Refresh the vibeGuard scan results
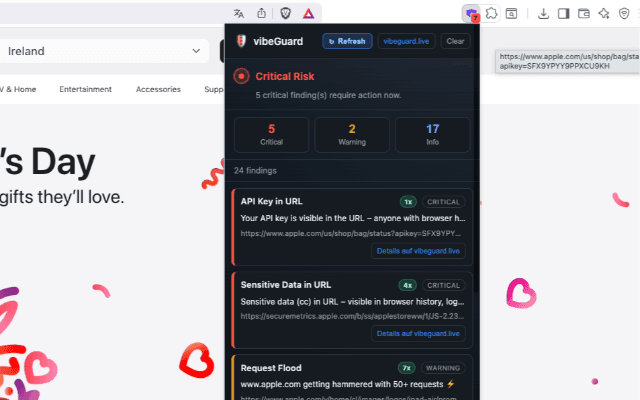This screenshot has height=400, width=640. 347,41
